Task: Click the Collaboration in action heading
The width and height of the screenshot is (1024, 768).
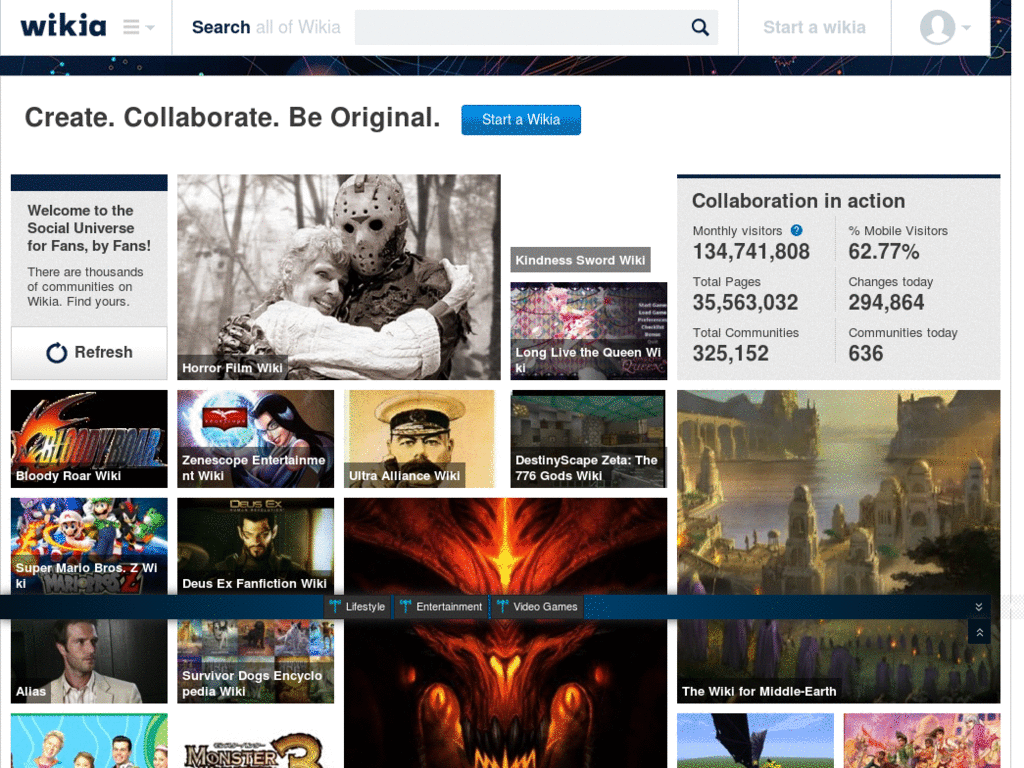Action: (798, 200)
